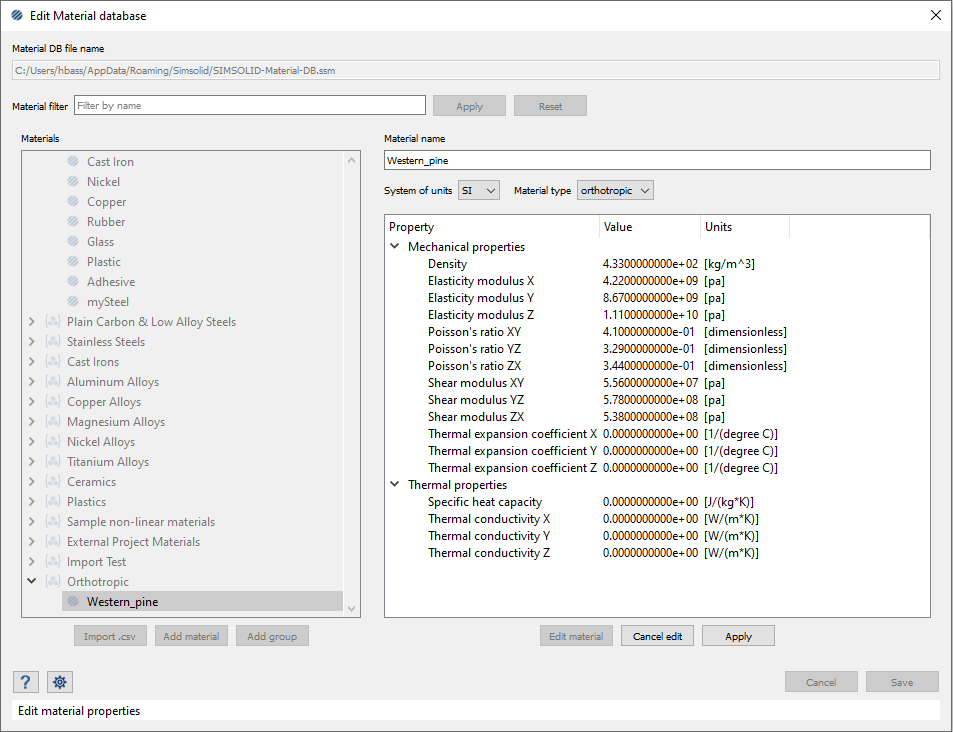The height and width of the screenshot is (732, 953).
Task: Click the Titanium Alloys group icon
Action: point(53,462)
